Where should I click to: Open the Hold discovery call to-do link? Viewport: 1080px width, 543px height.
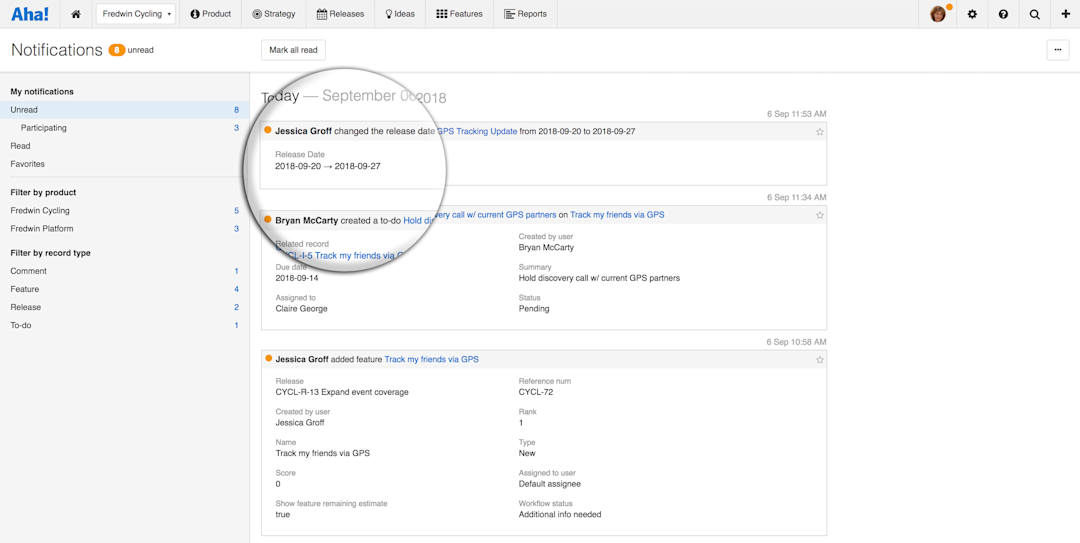tap(479, 215)
